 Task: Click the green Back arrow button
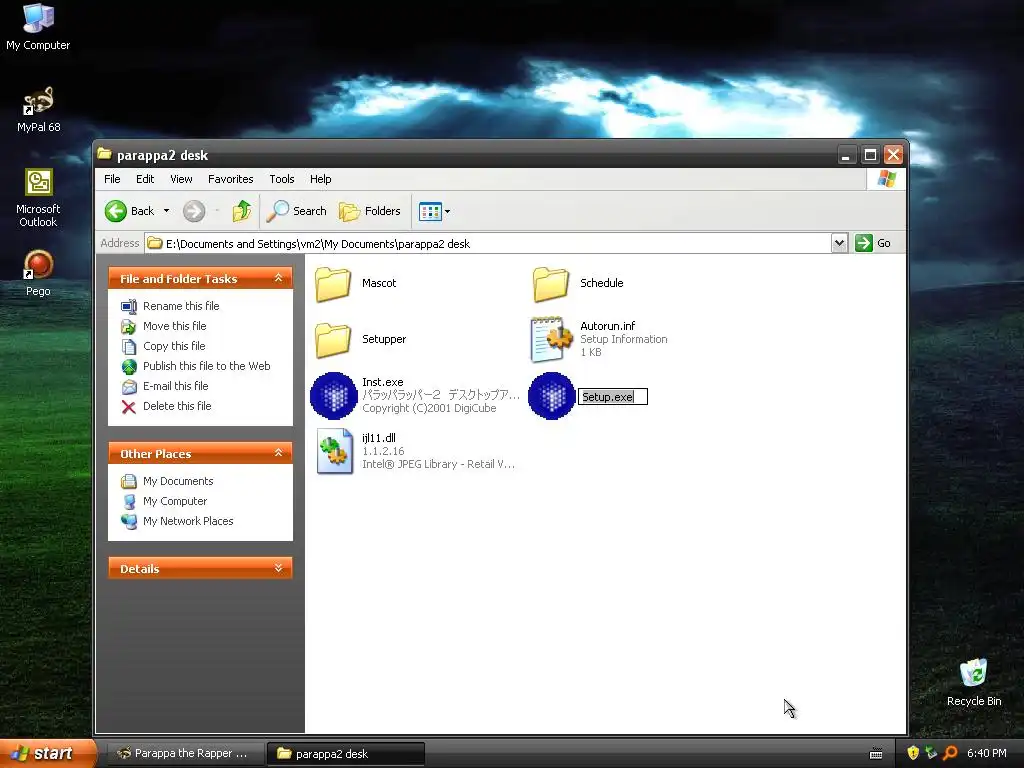coord(116,211)
